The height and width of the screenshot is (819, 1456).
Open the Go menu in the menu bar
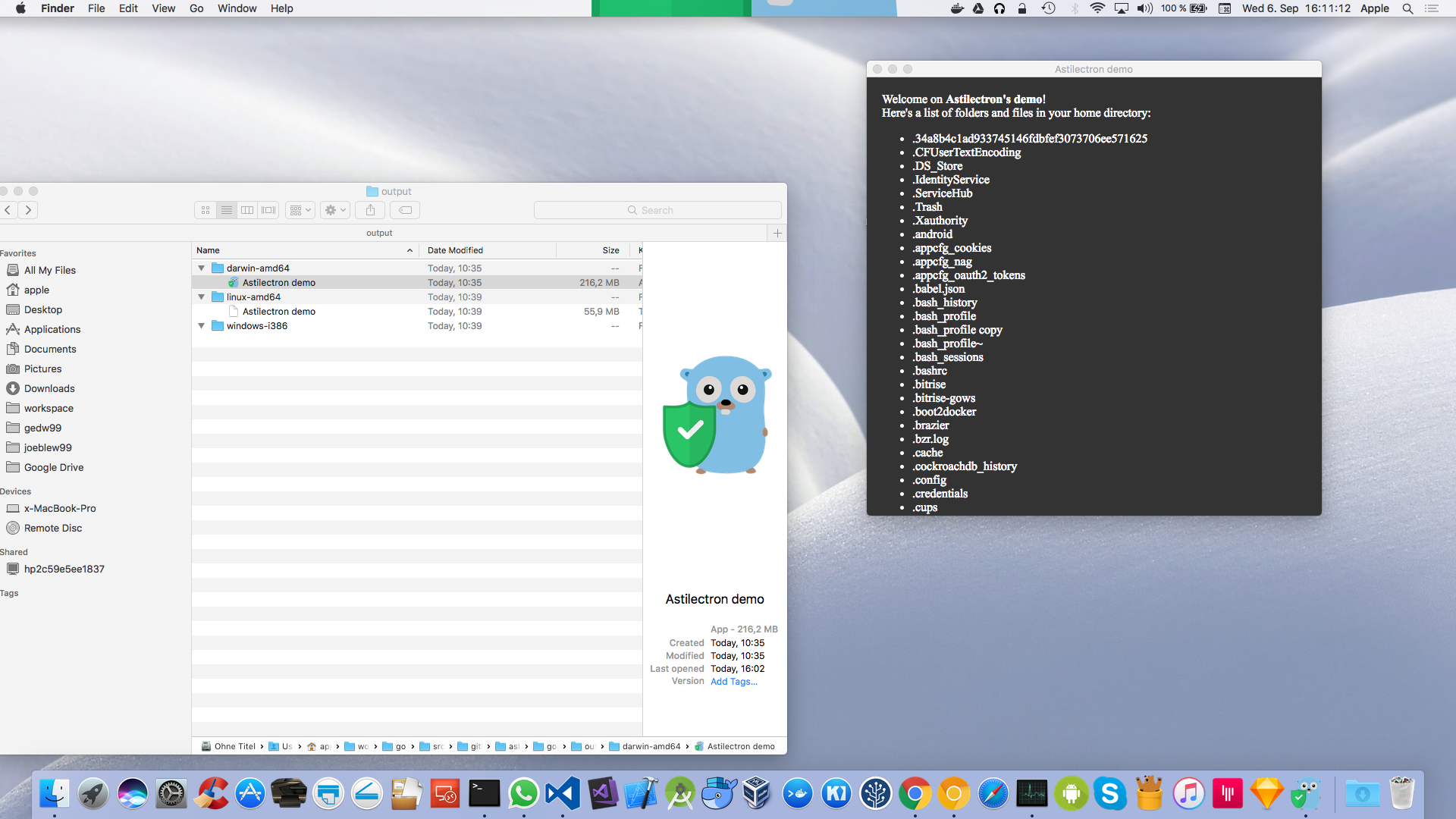pos(196,8)
